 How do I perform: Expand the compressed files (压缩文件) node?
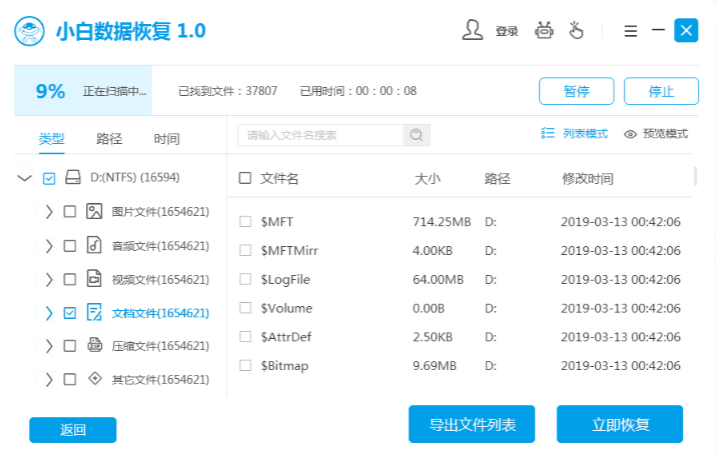pos(49,346)
